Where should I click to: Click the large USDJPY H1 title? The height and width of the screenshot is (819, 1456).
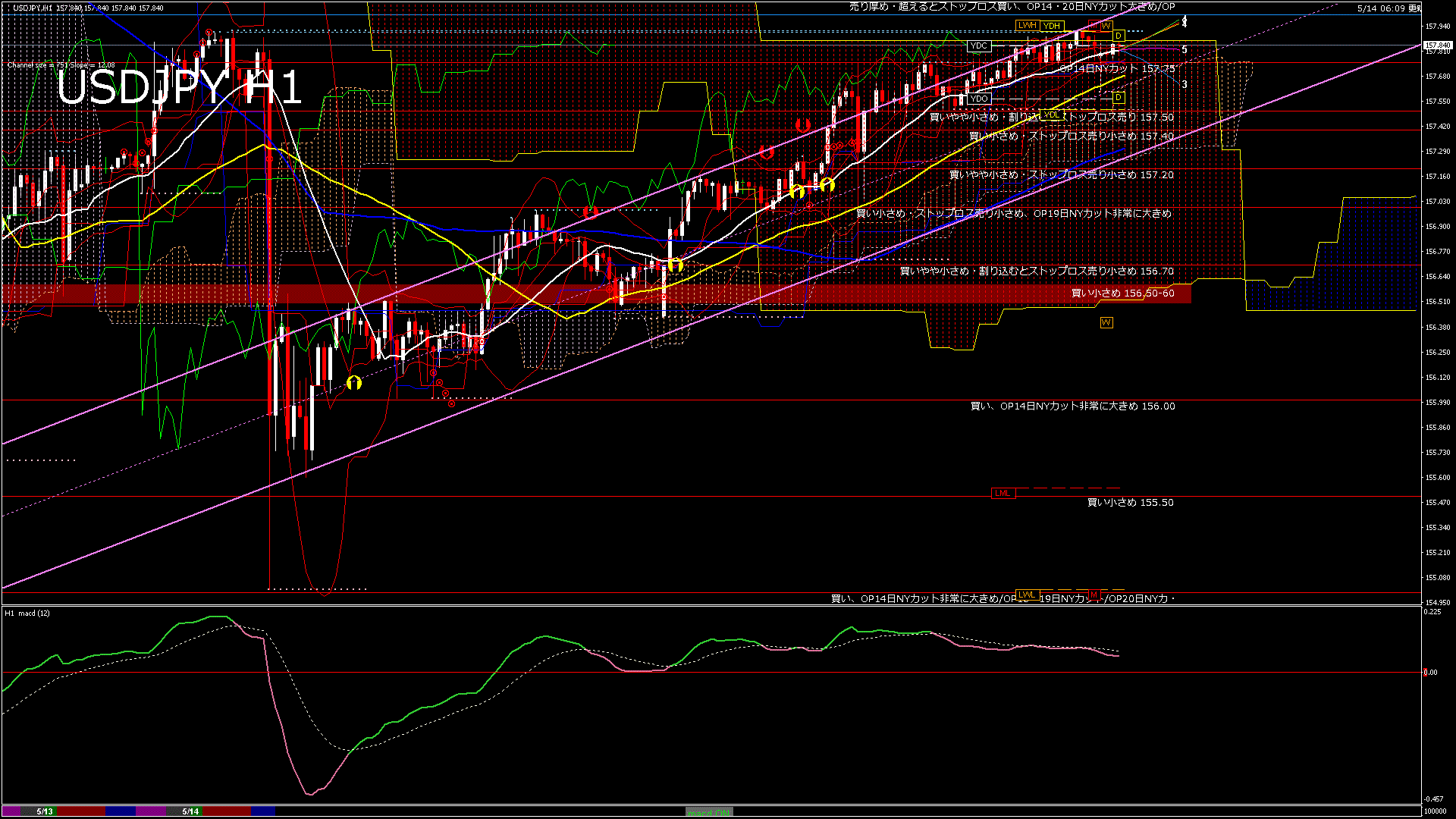coord(180,87)
